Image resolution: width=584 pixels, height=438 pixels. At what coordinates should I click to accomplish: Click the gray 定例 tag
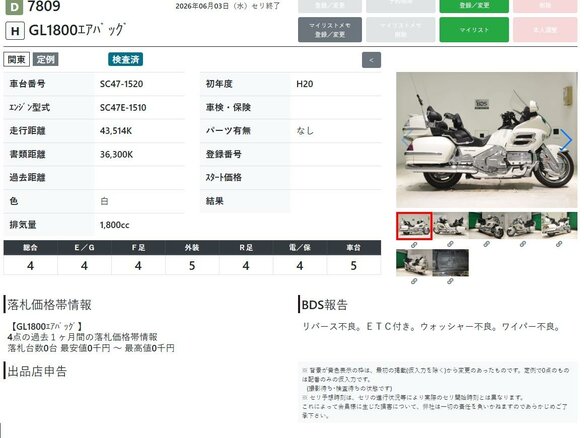tap(45, 60)
